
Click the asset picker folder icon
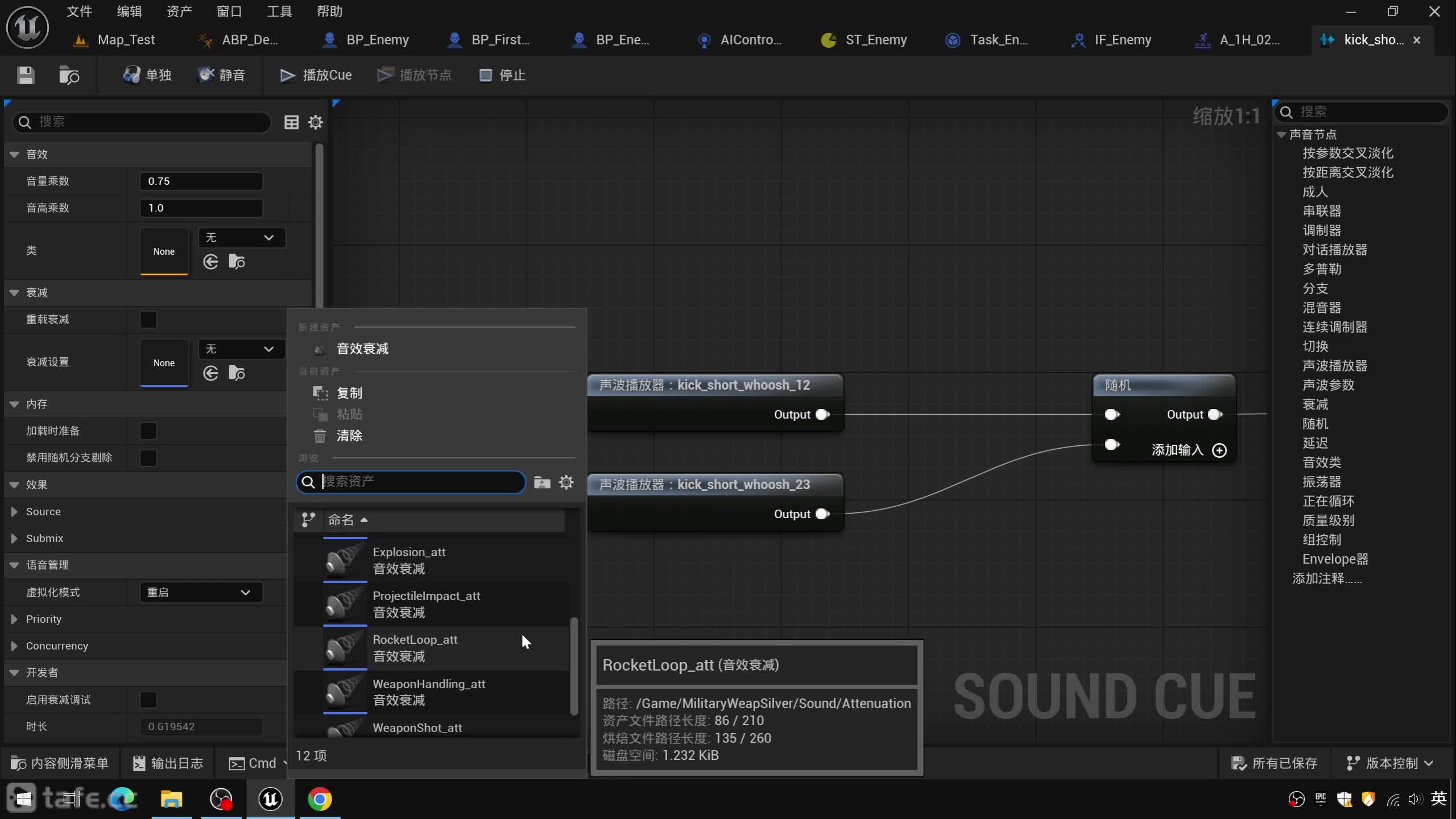542,482
